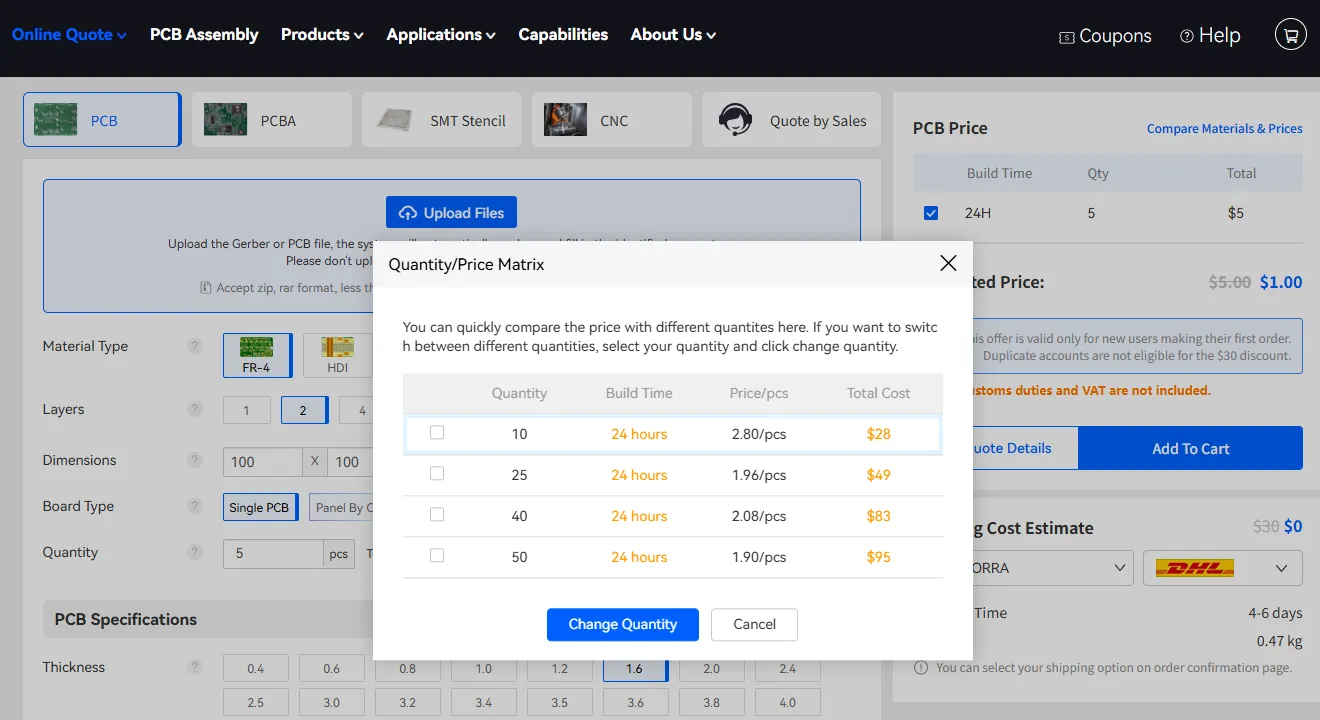The image size is (1320, 720).
Task: Select the FR-4 material thumbnail
Action: (x=257, y=347)
